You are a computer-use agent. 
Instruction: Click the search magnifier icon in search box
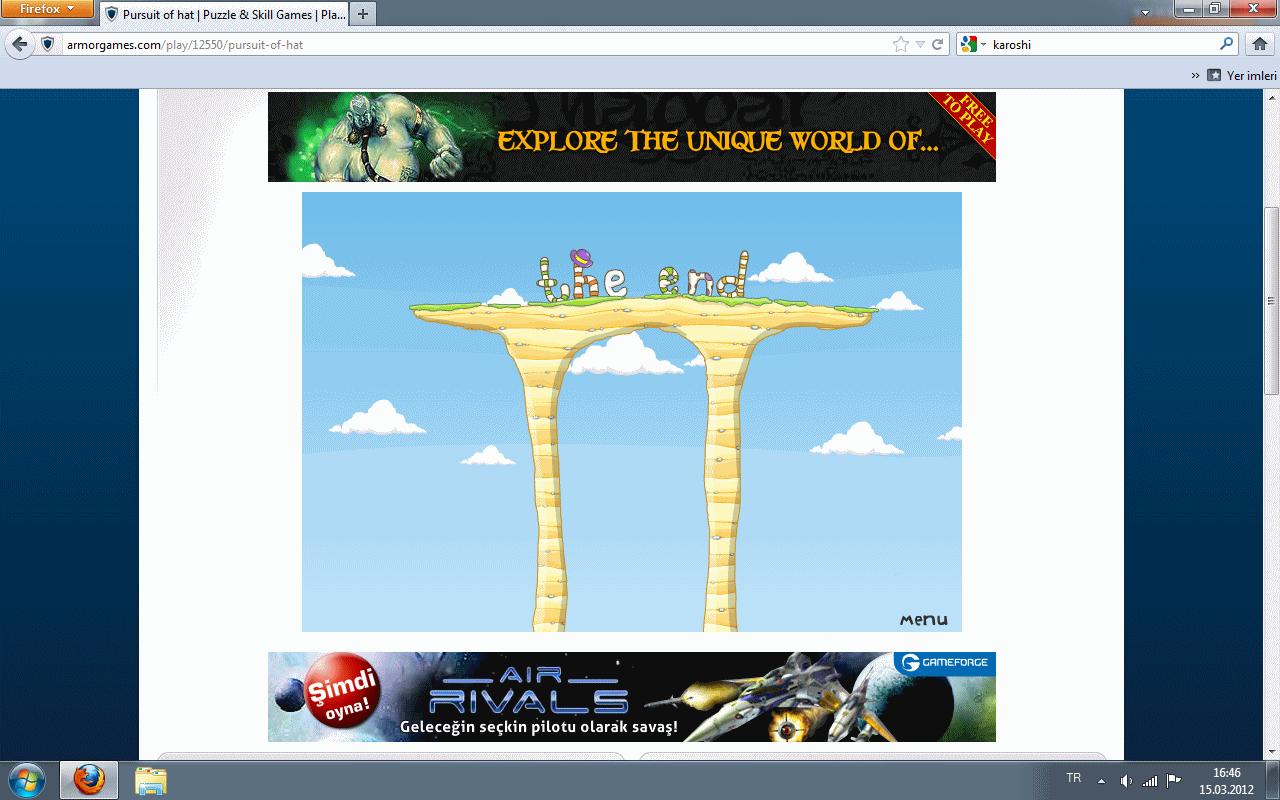1227,45
